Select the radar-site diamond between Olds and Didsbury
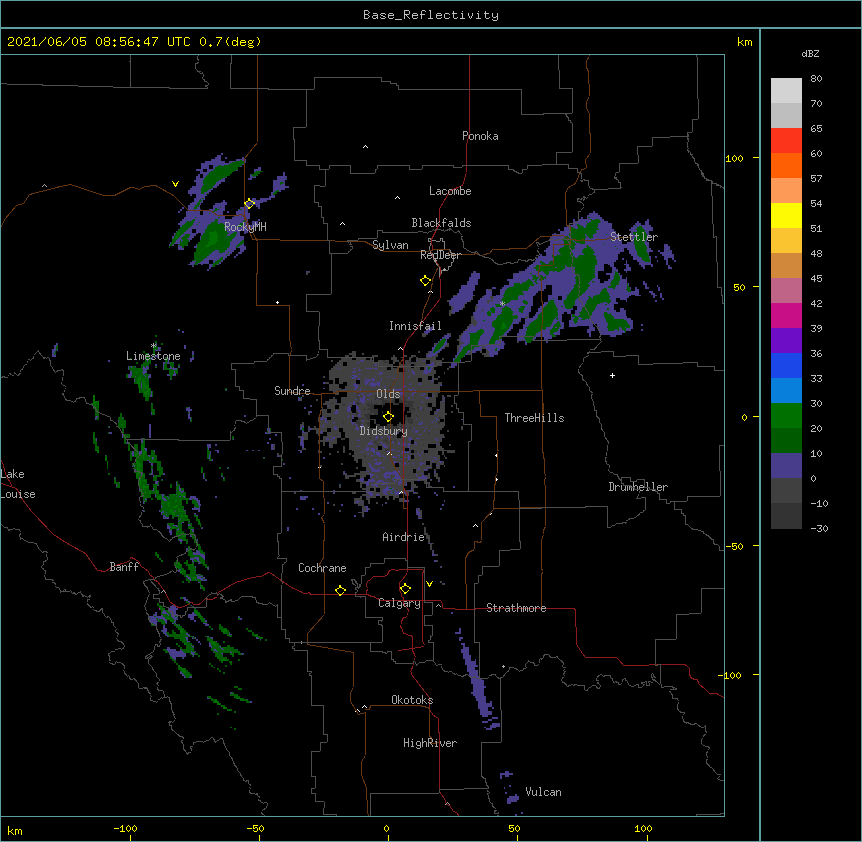This screenshot has height=842, width=862. [388, 417]
